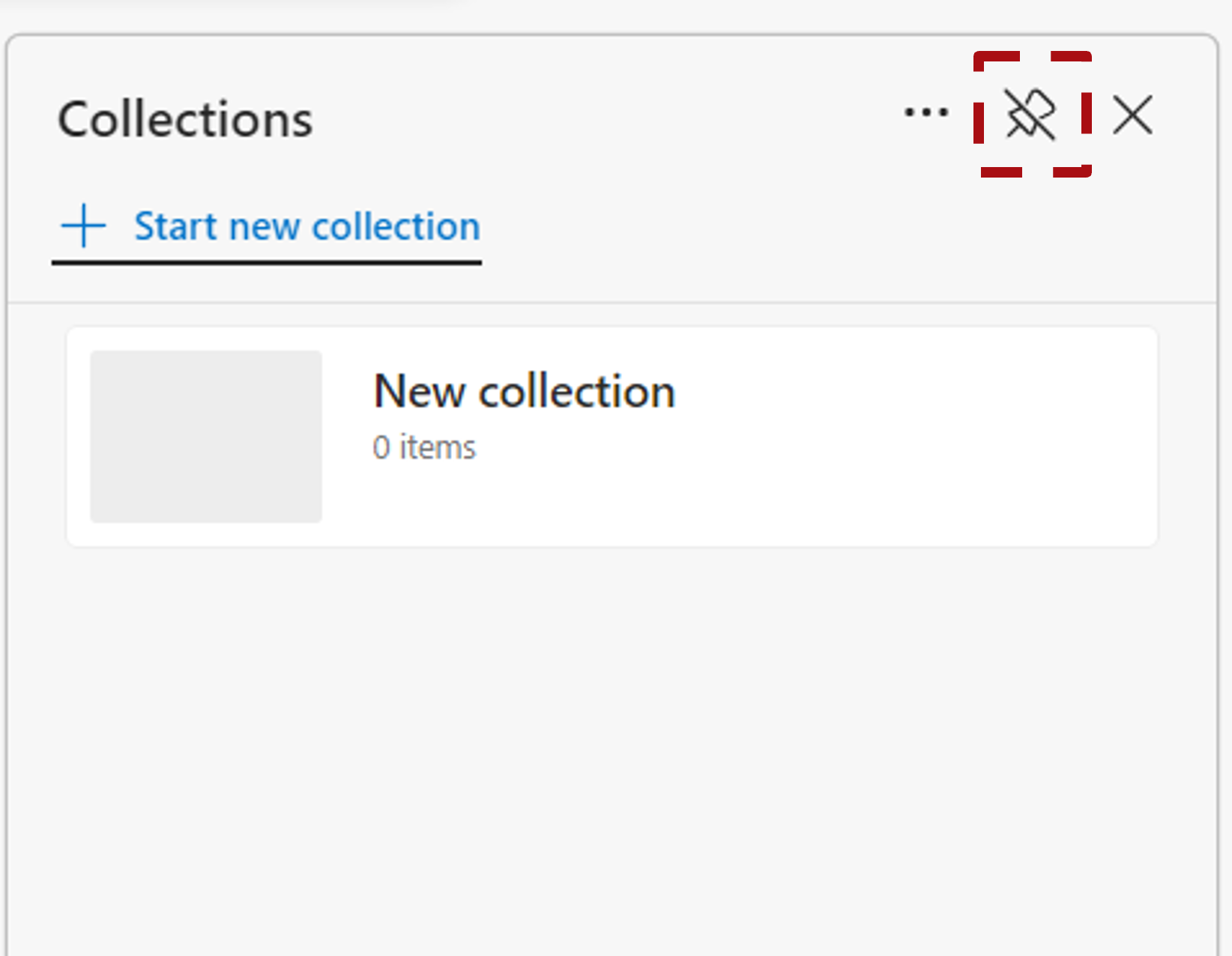Click the blue plus icon
The height and width of the screenshot is (956, 1232).
(x=83, y=226)
